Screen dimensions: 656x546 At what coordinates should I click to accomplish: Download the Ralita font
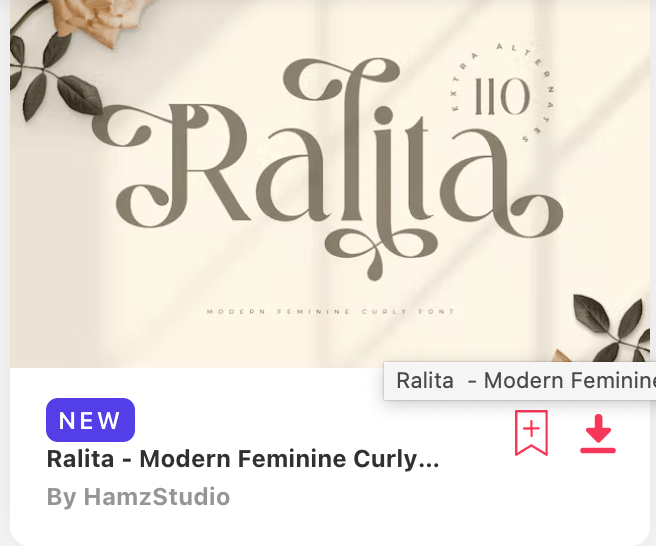coord(598,433)
